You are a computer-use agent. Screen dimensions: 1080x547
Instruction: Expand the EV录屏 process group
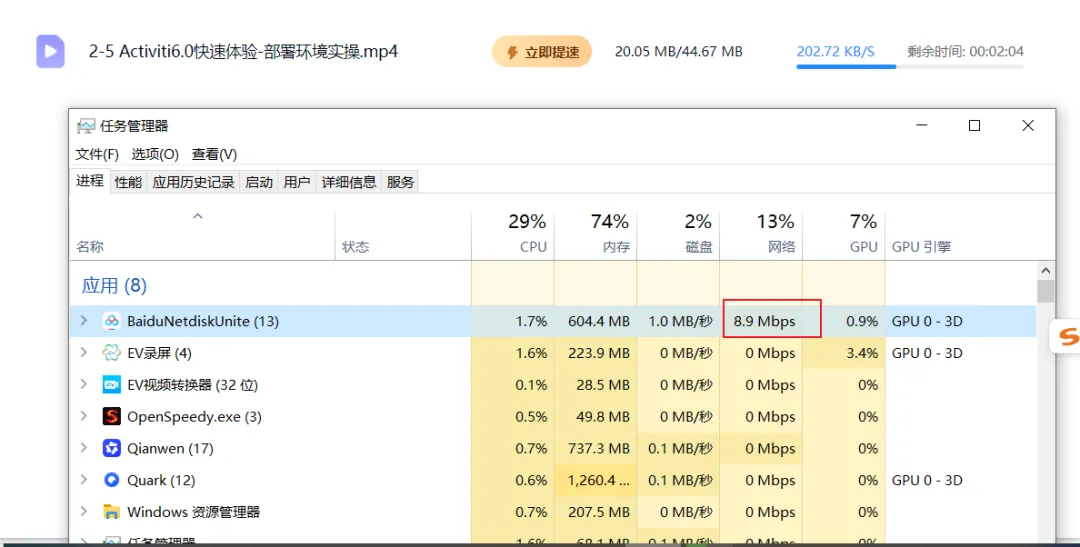point(84,352)
